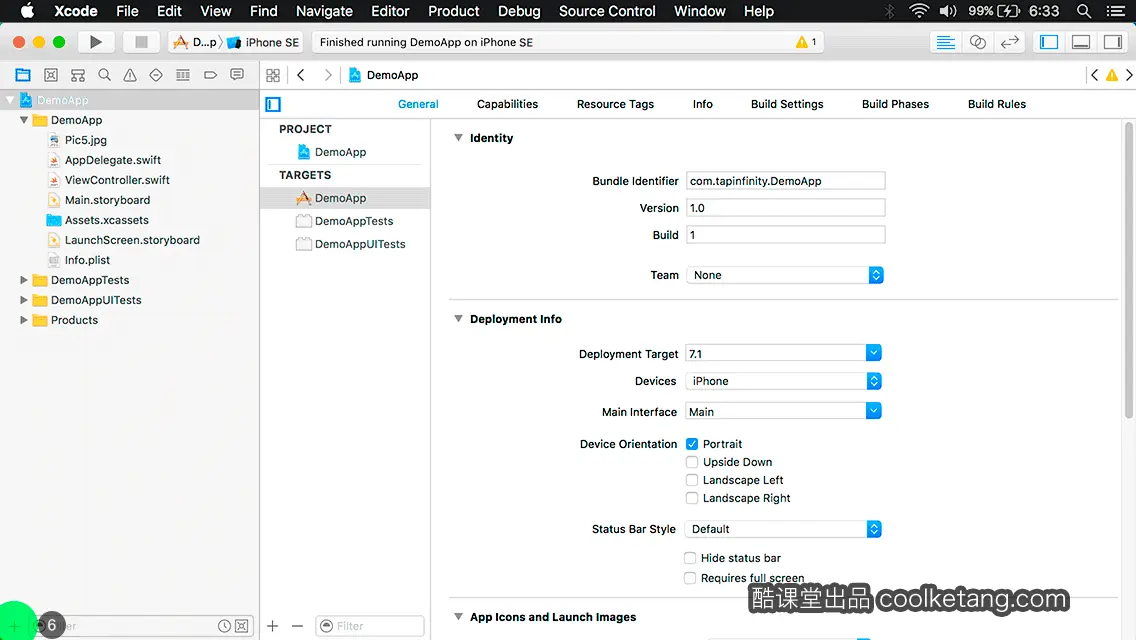The image size is (1136, 640).
Task: Open the Report navigator speech bubble
Action: pos(237,75)
